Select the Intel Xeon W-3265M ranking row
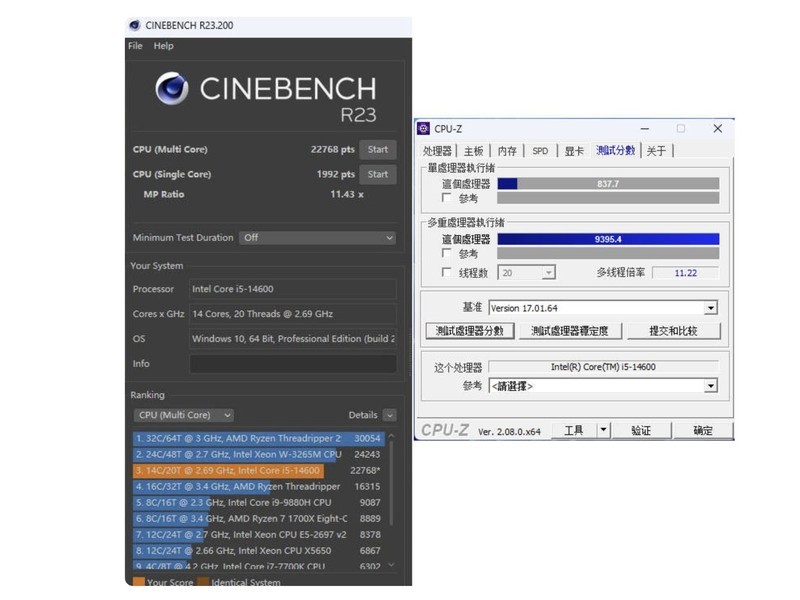Viewport: 800px width, 600px height. point(259,454)
